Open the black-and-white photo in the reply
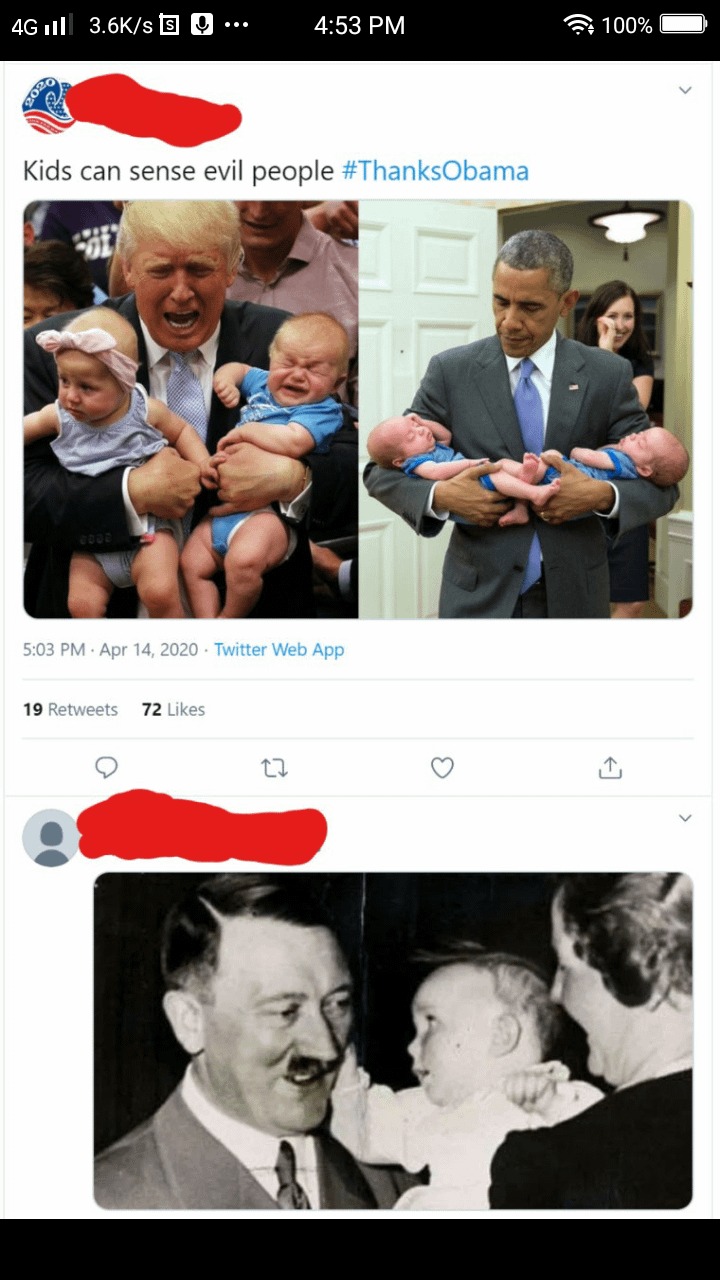 [x=393, y=1040]
